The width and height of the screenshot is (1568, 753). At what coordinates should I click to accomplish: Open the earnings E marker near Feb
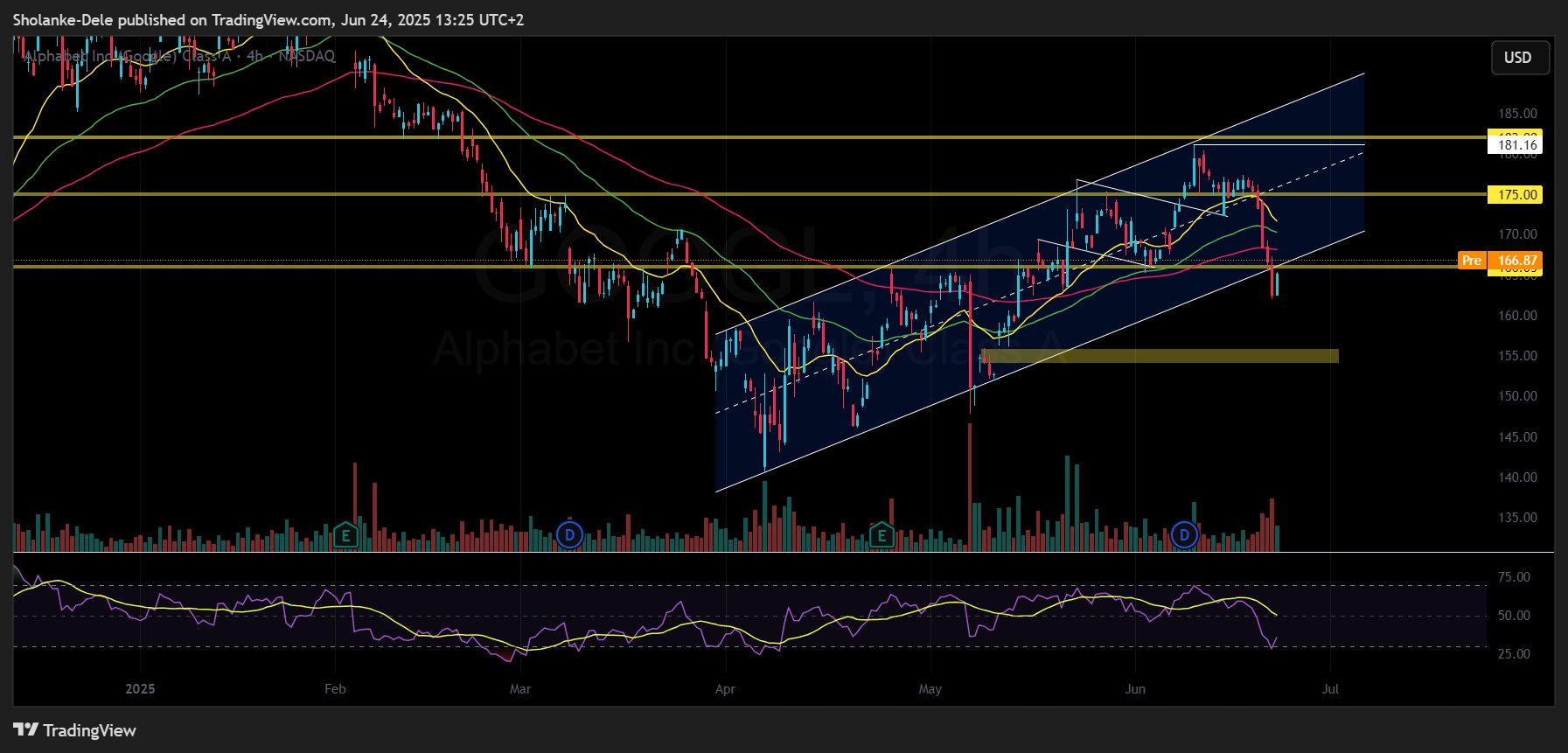(345, 534)
